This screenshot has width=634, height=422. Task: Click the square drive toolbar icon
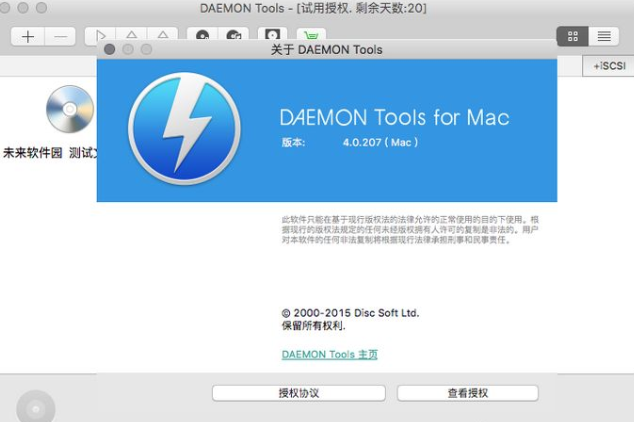pos(273,34)
